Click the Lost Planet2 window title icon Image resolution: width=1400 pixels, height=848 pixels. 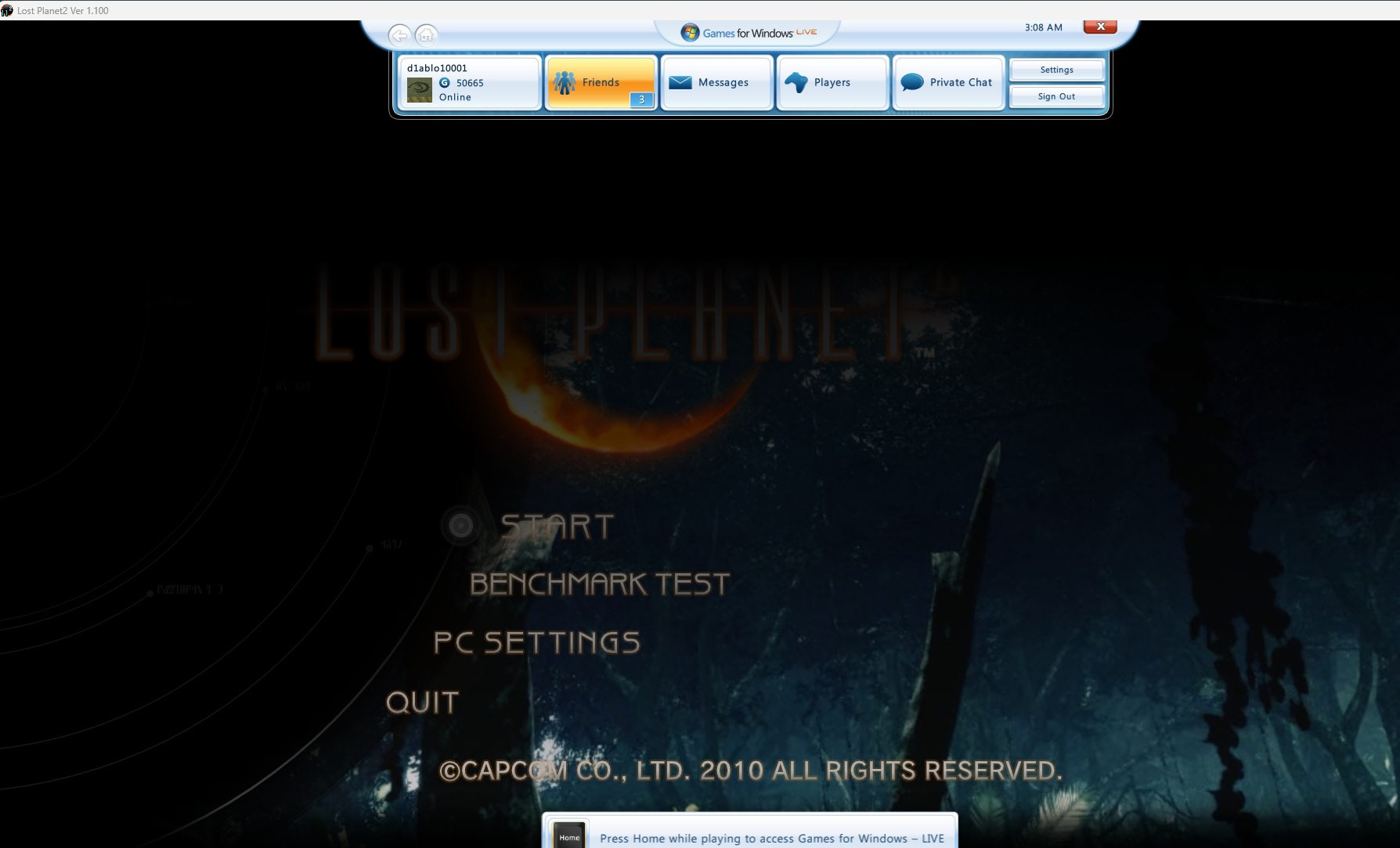(x=7, y=10)
